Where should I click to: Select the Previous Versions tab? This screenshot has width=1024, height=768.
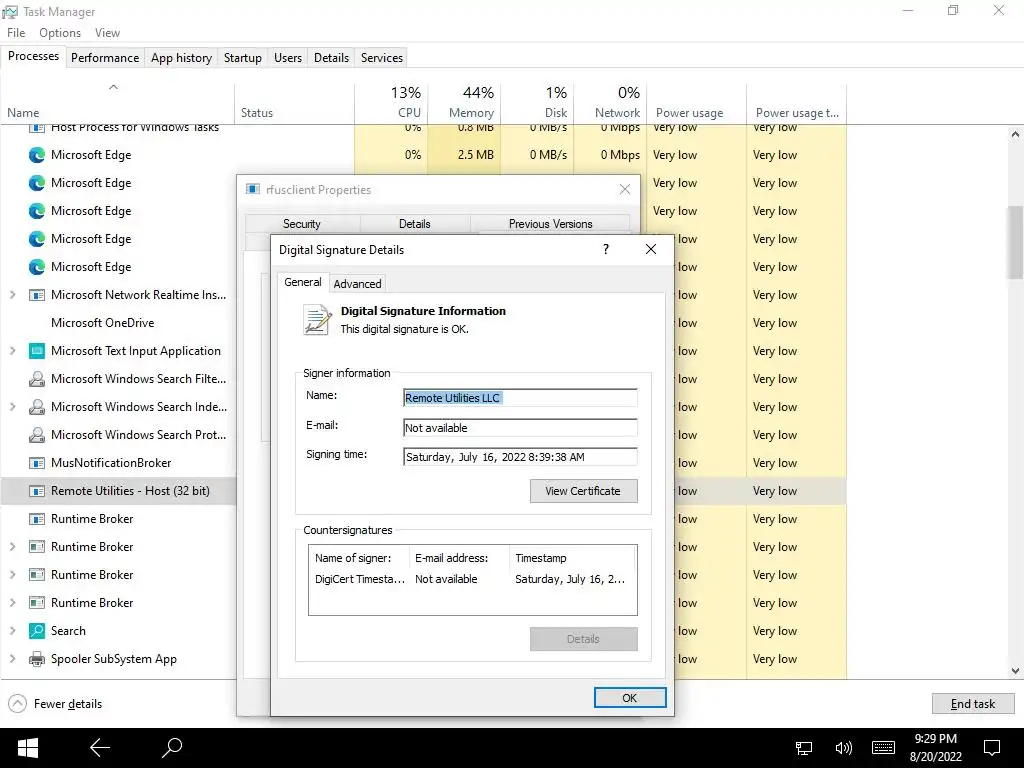[x=551, y=223]
